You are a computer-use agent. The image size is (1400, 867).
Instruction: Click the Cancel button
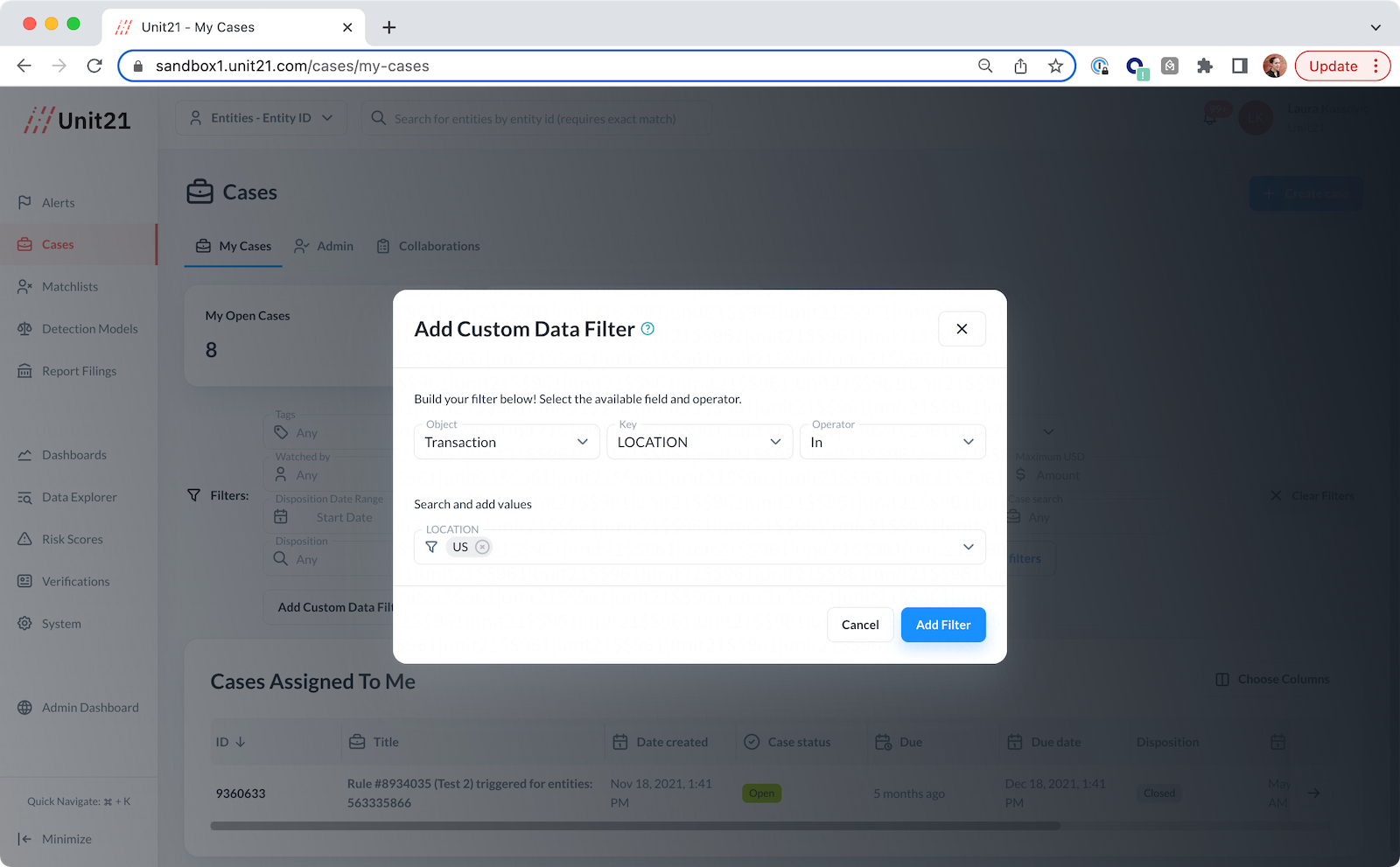click(860, 625)
